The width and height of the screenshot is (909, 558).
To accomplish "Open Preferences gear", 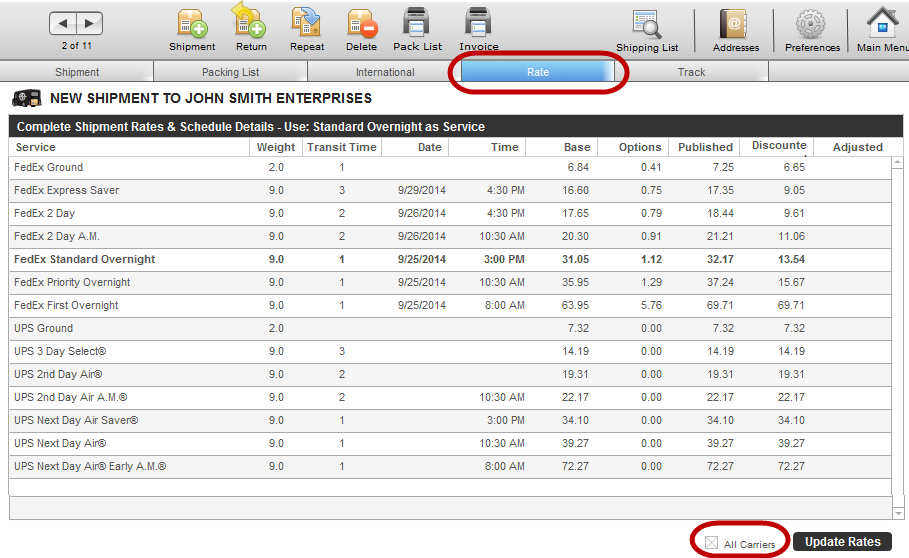I will tap(812, 31).
